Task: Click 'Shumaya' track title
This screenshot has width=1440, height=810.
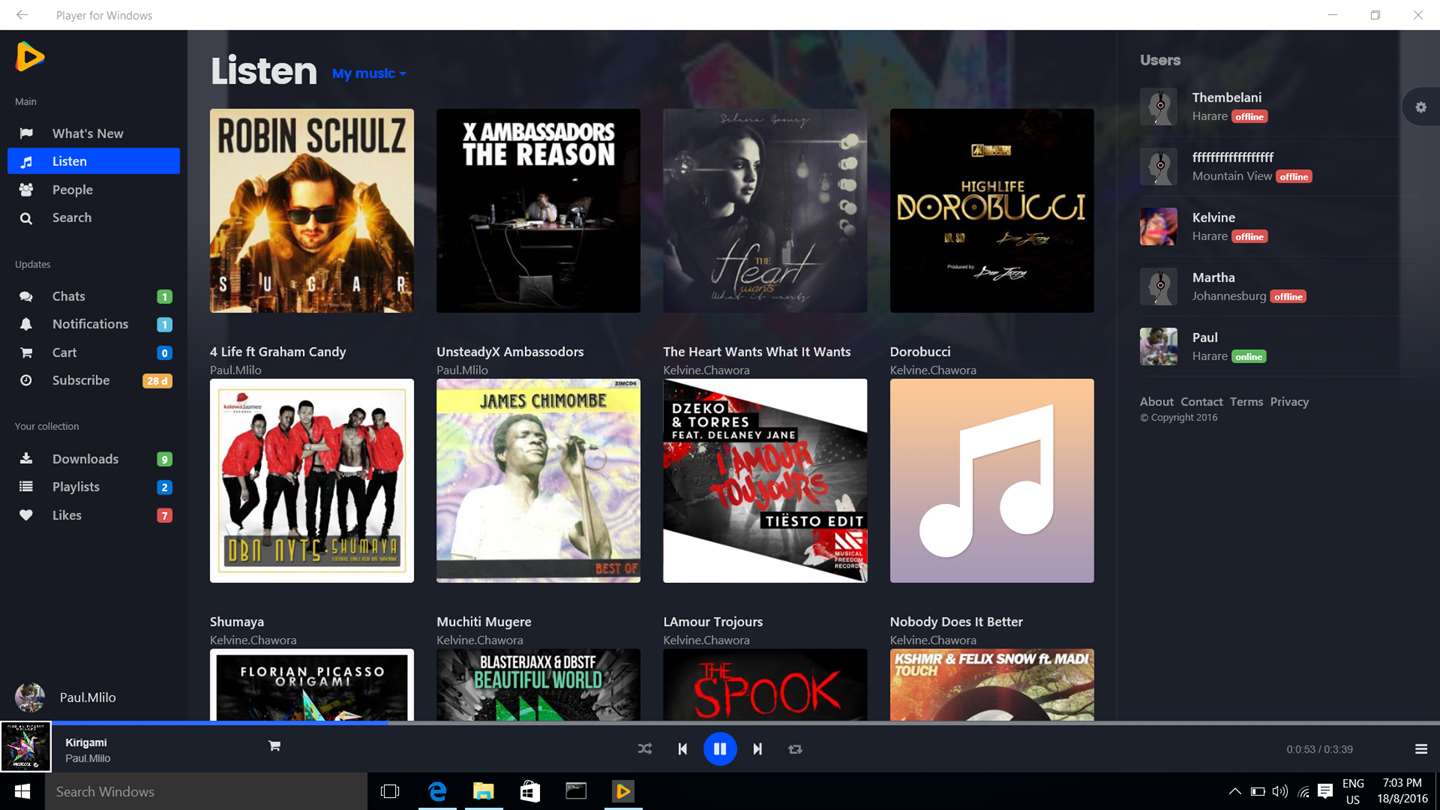Action: 237,622
